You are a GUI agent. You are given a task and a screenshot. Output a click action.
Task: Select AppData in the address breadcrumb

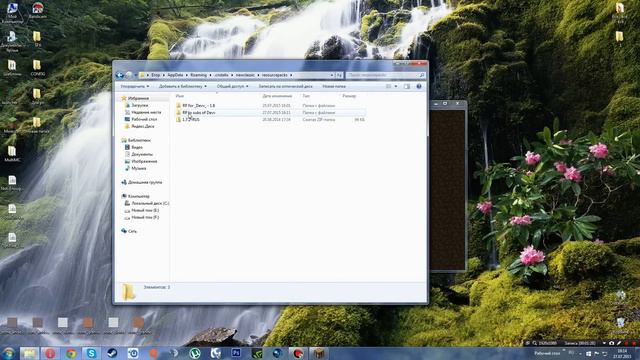[175, 75]
